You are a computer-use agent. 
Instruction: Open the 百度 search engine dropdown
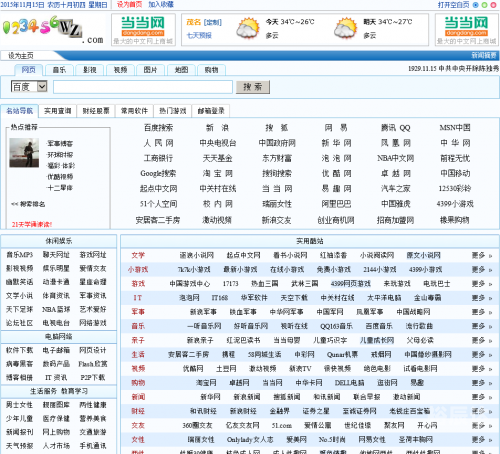29,87
